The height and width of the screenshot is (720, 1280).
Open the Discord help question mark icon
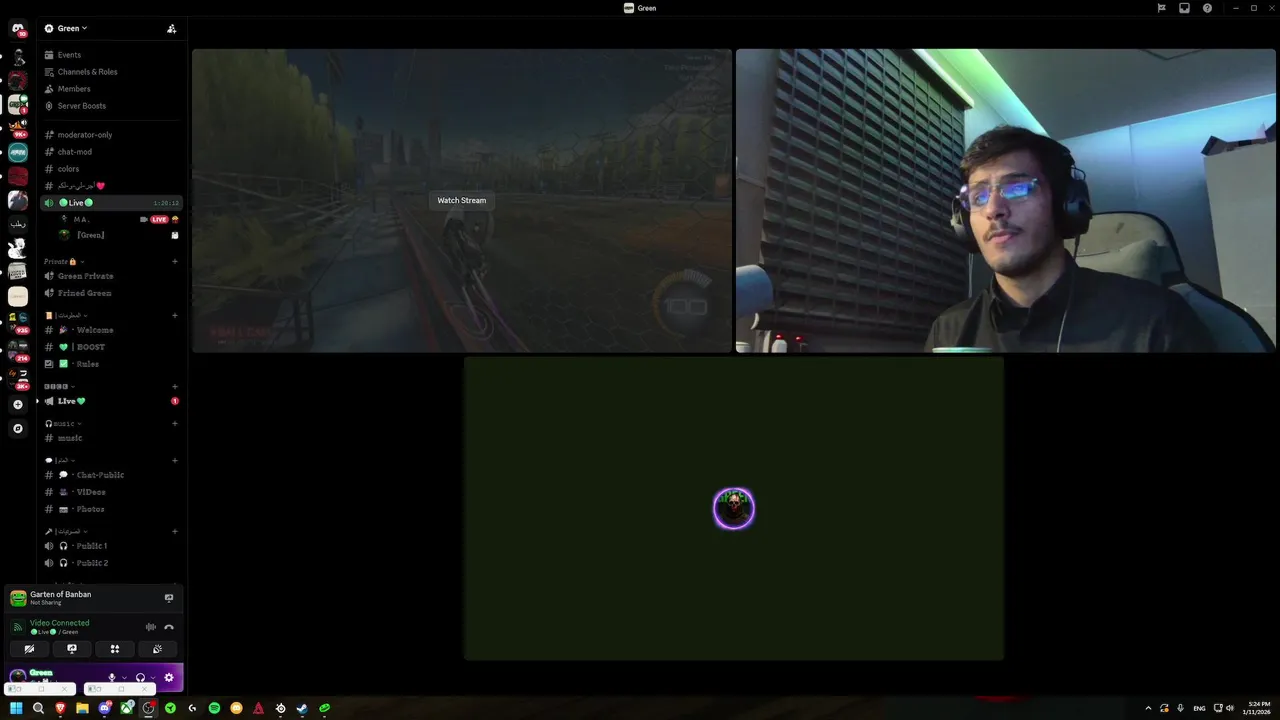[1207, 8]
